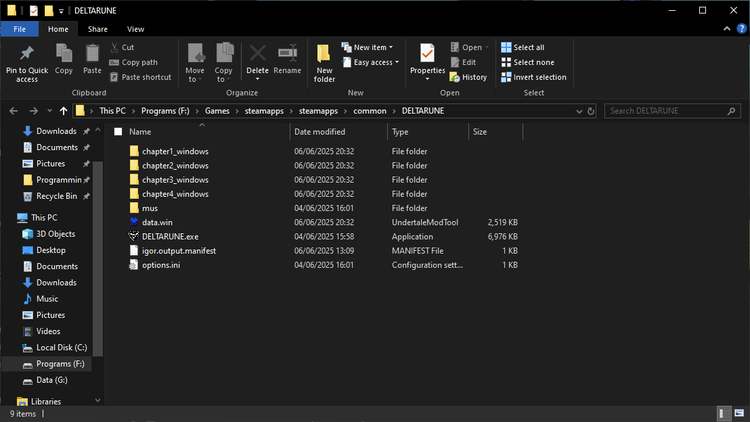Click Select none in ribbon
This screenshot has height=422, width=750.
point(528,62)
